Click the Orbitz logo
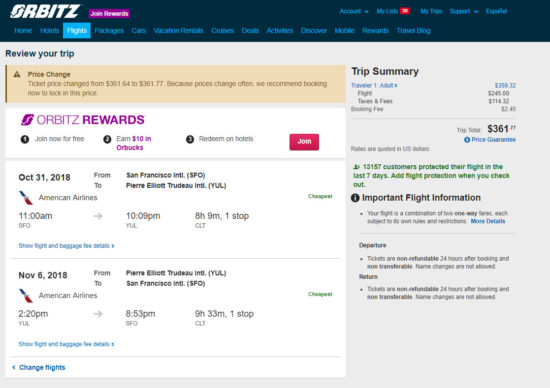 (45, 12)
